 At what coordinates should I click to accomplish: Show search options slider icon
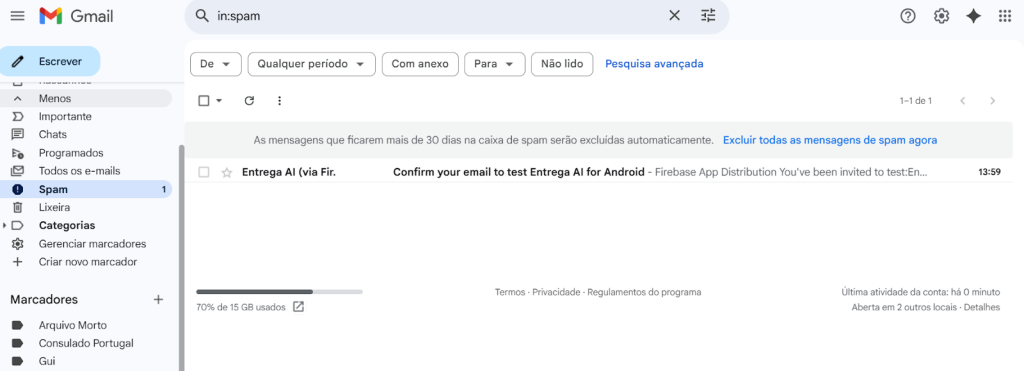(709, 16)
